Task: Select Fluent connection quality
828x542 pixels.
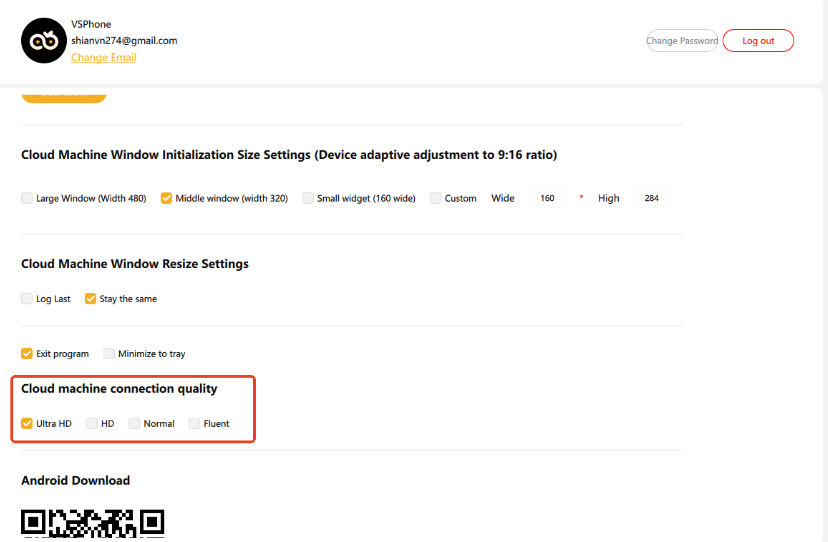Action: pos(195,424)
